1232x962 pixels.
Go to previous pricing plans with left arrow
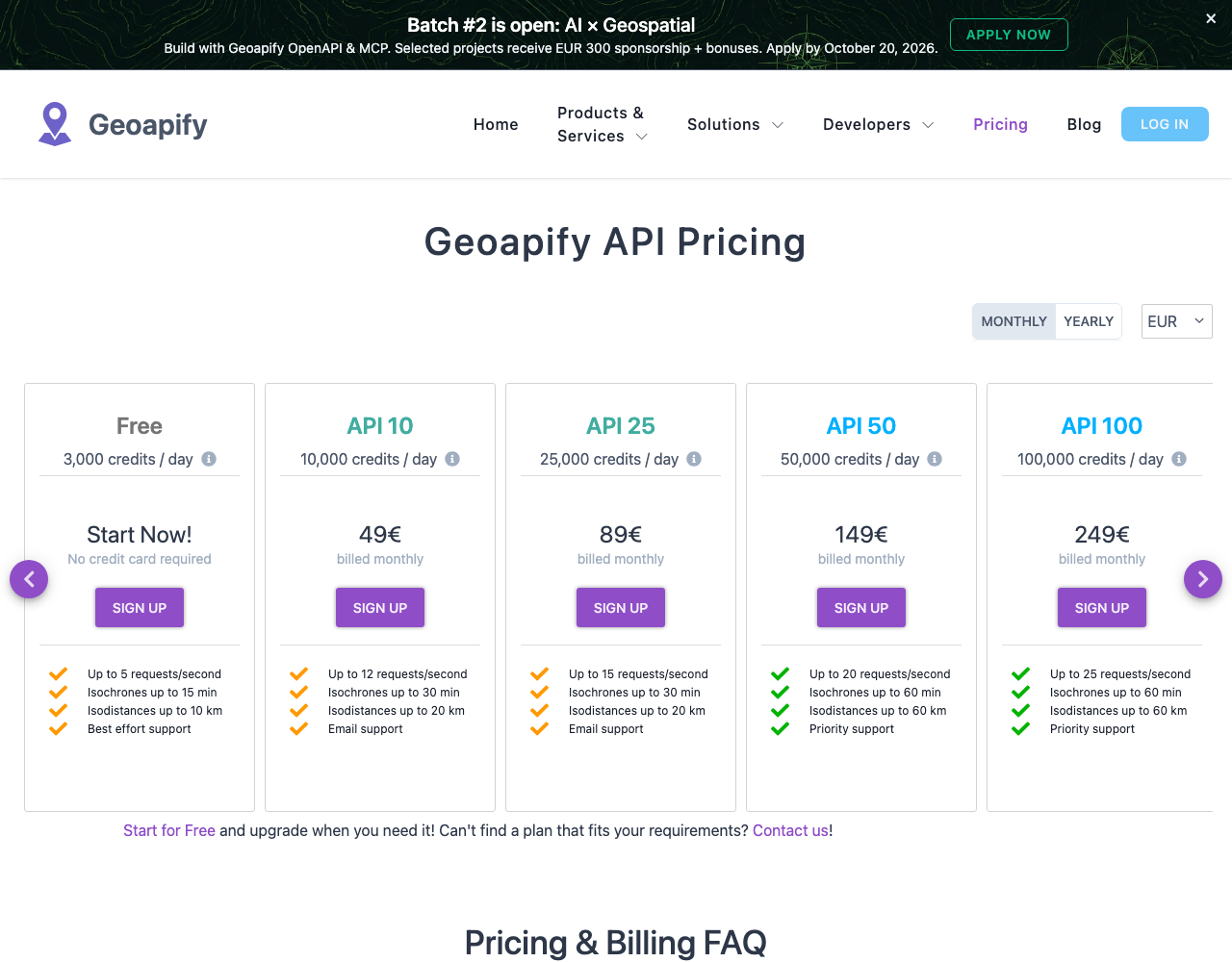click(29, 579)
